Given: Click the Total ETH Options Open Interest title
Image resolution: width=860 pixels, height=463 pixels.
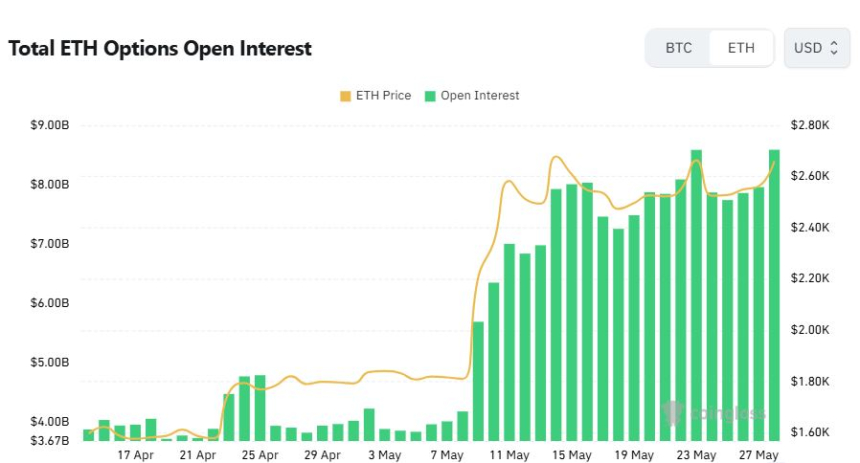Looking at the screenshot, I should pos(160,48).
